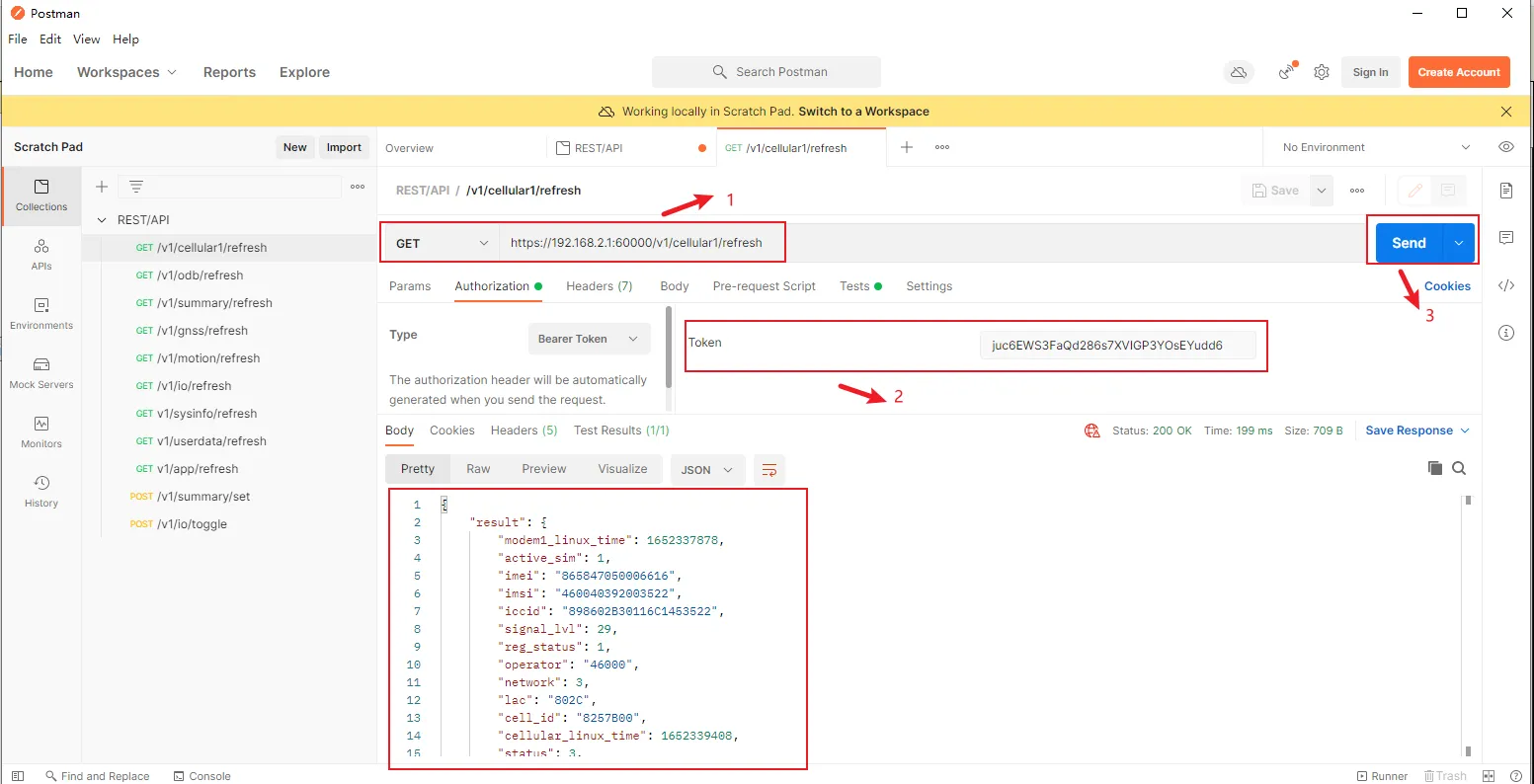Toggle sidebar visibility in the status bar
This screenshot has height=784, width=1534.
[x=18, y=776]
